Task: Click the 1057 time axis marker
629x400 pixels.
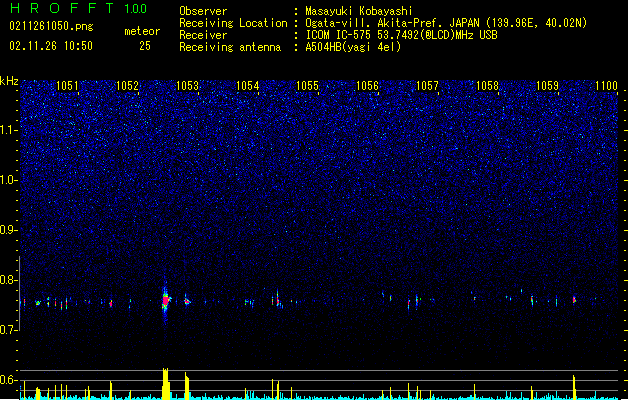Action: (x=427, y=85)
